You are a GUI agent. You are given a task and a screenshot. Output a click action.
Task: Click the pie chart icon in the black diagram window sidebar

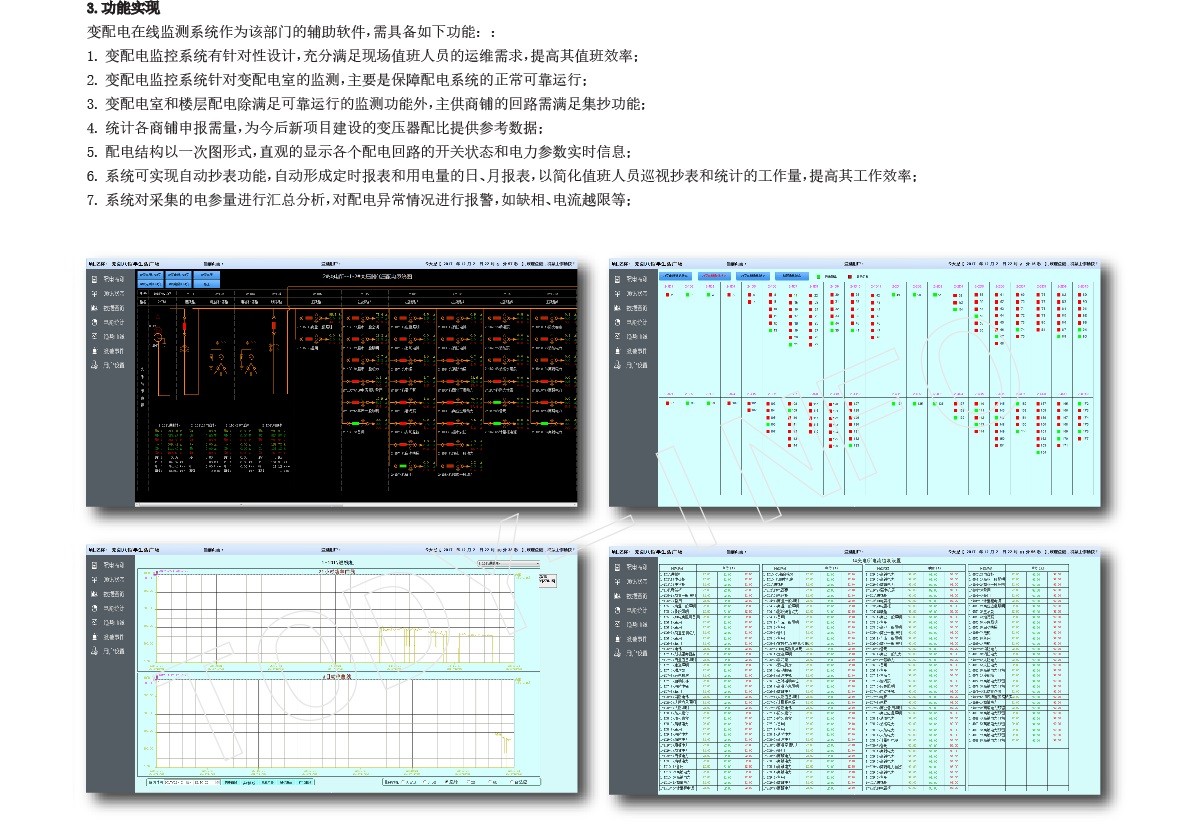click(94, 322)
